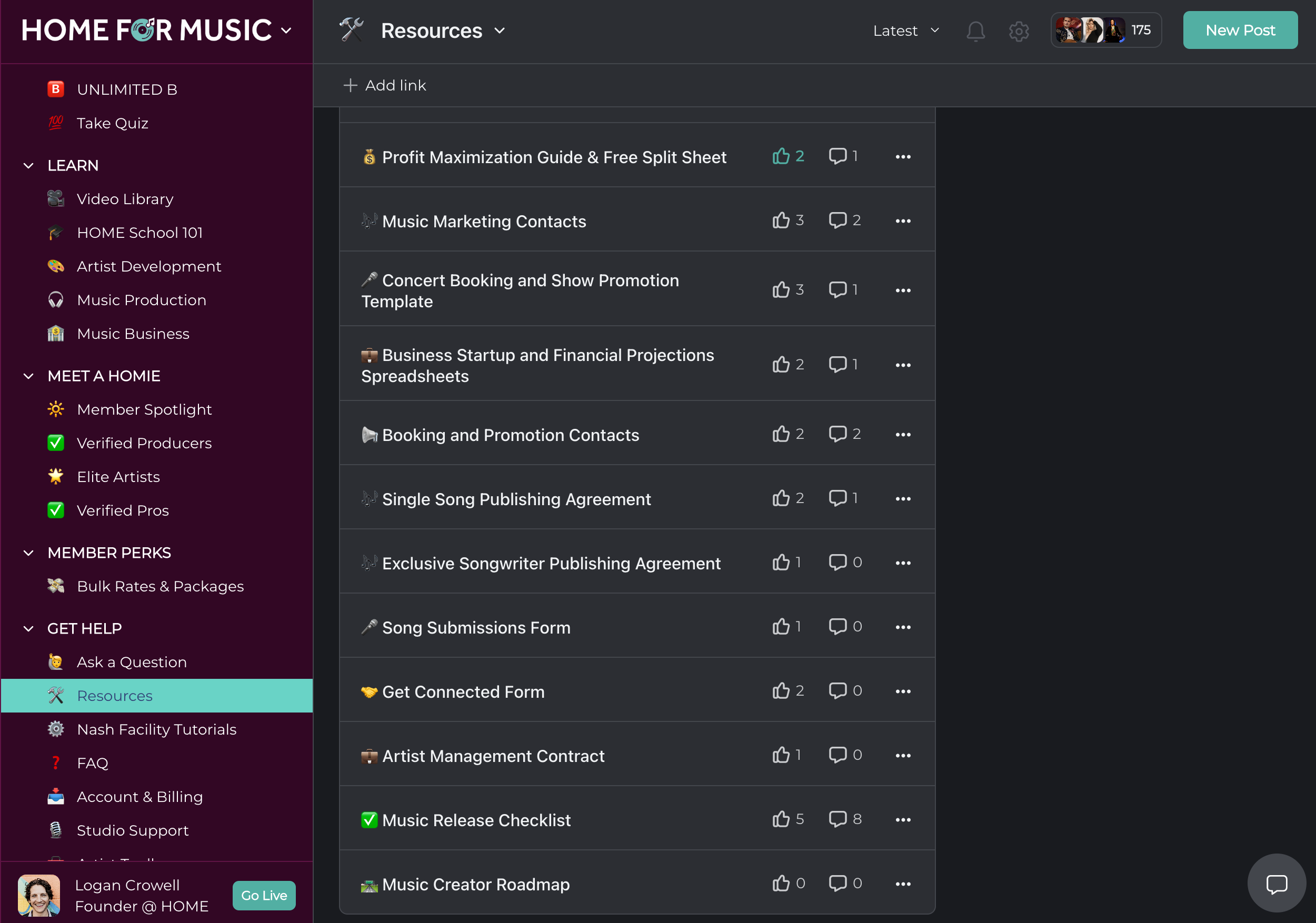Screen dimensions: 1316x923
Task: Open the chat bubble widget
Action: click(x=1276, y=883)
